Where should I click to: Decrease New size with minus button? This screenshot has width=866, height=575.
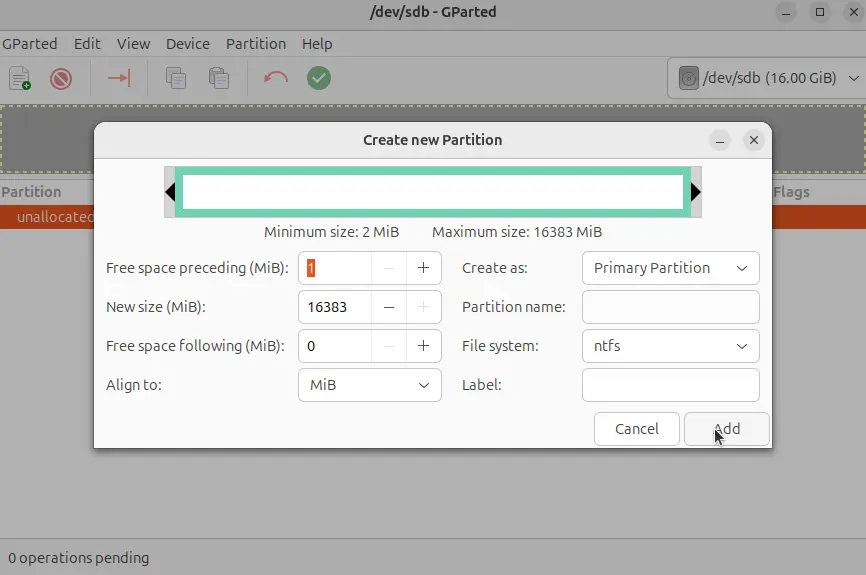tap(389, 307)
